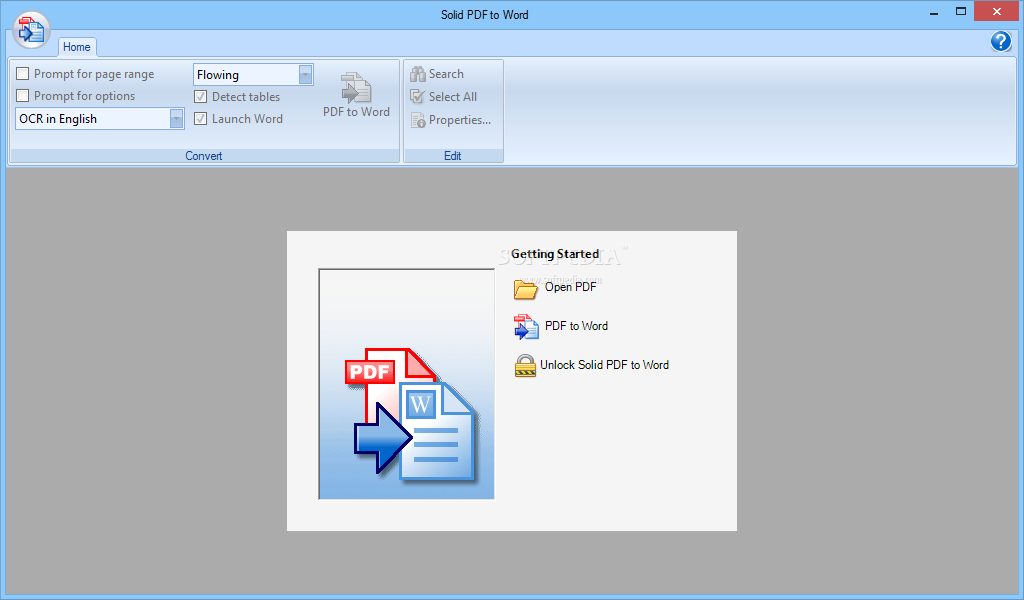The height and width of the screenshot is (600, 1024).
Task: Click the Unlock Solid PDF to Word link
Action: [x=604, y=365]
